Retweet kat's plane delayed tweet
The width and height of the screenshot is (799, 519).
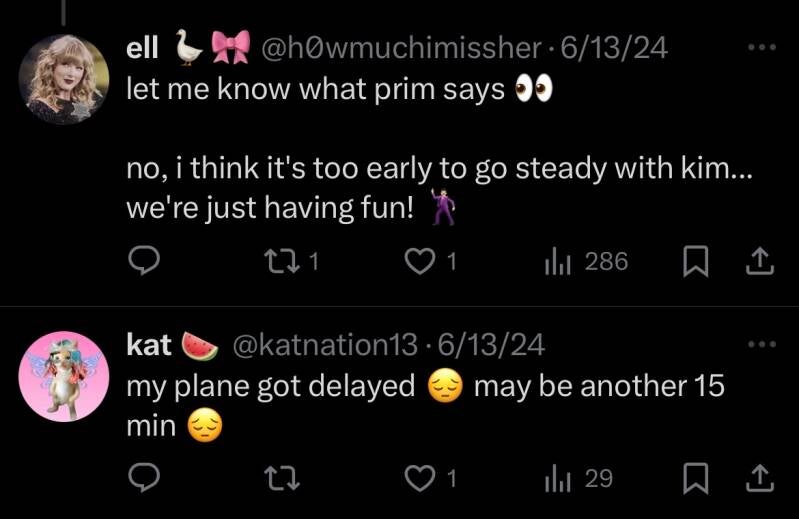(285, 479)
